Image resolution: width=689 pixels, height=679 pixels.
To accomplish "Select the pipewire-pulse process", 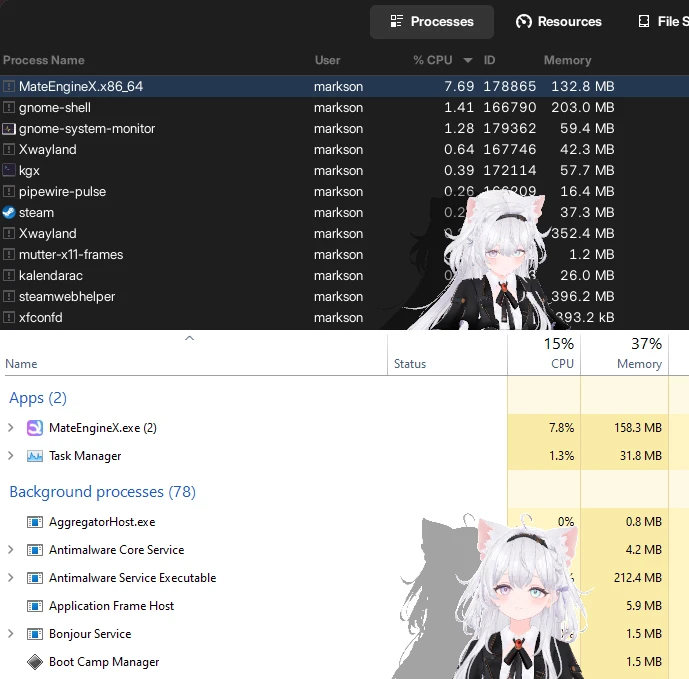I will (x=344, y=191).
